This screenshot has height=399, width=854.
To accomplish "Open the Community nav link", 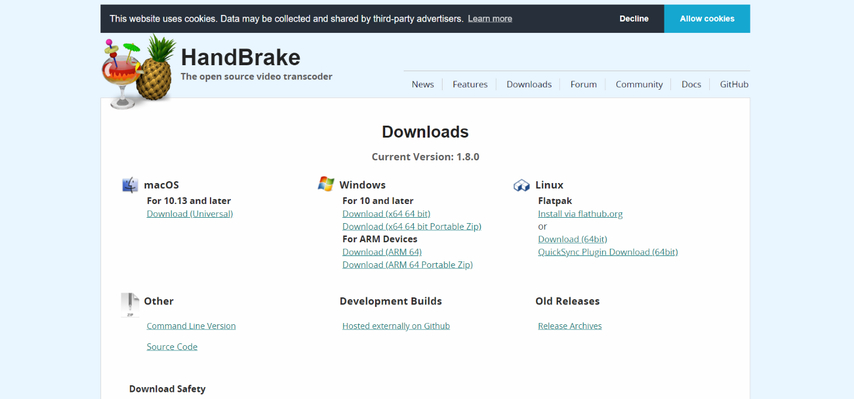I will [x=639, y=84].
